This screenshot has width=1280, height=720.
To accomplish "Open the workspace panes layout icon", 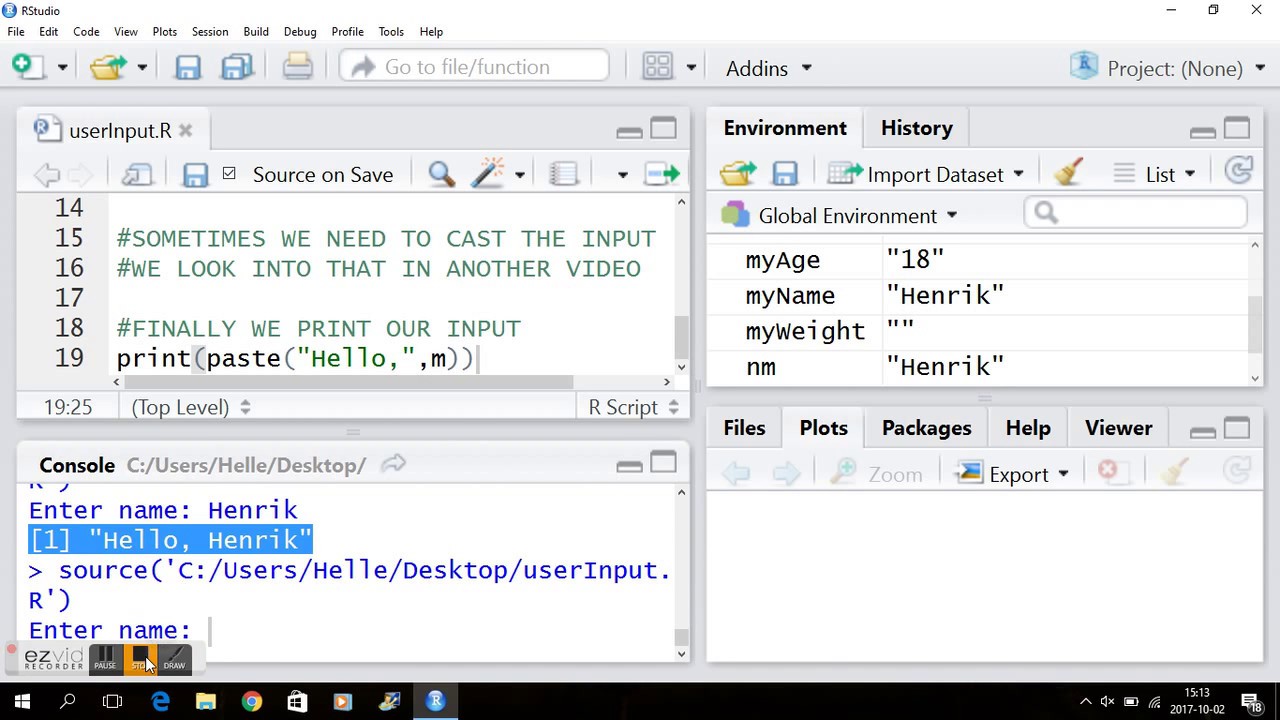I will pos(657,67).
